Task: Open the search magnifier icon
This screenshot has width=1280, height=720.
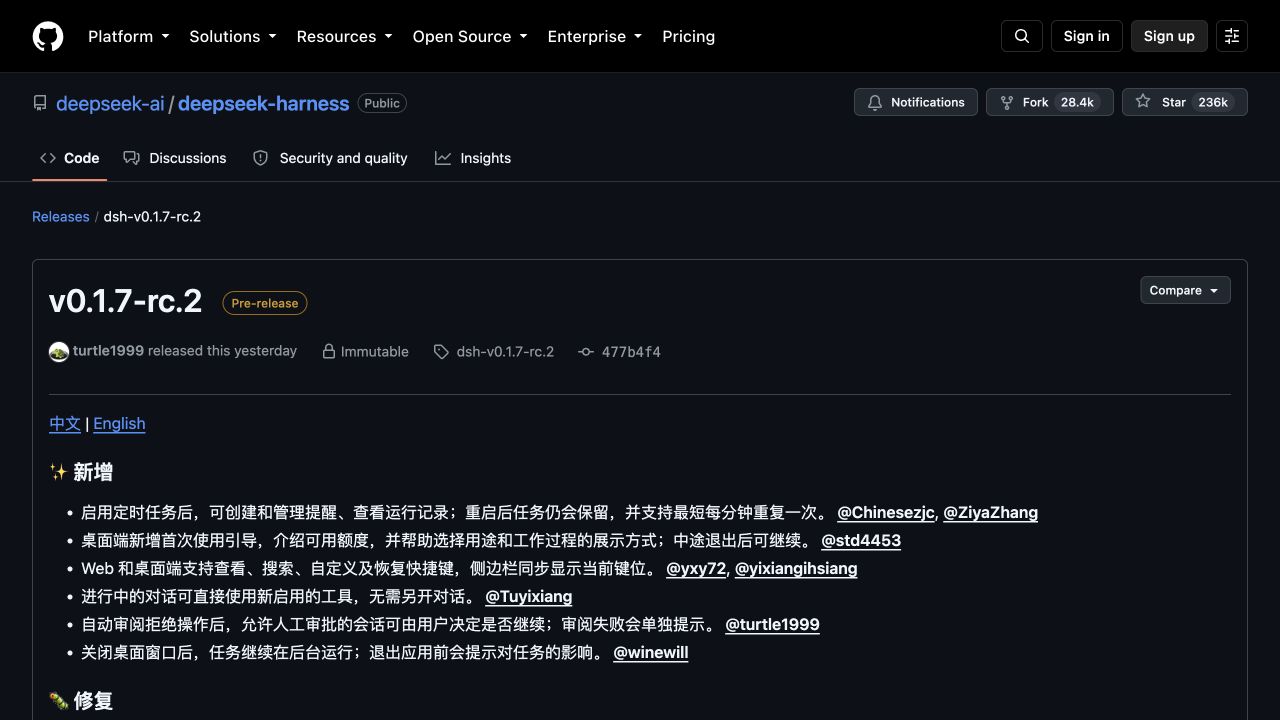Action: (1022, 36)
